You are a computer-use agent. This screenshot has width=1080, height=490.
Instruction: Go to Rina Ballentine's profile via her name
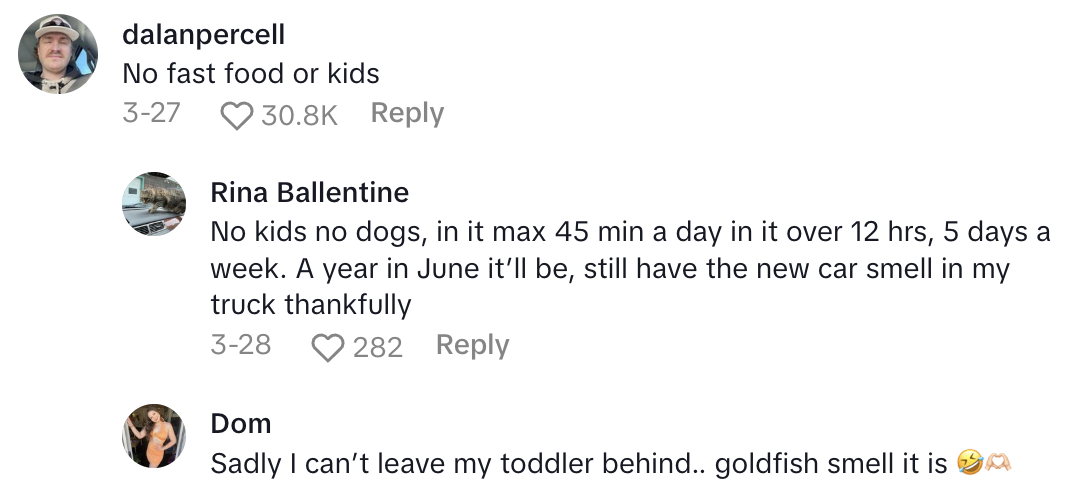coord(309,191)
